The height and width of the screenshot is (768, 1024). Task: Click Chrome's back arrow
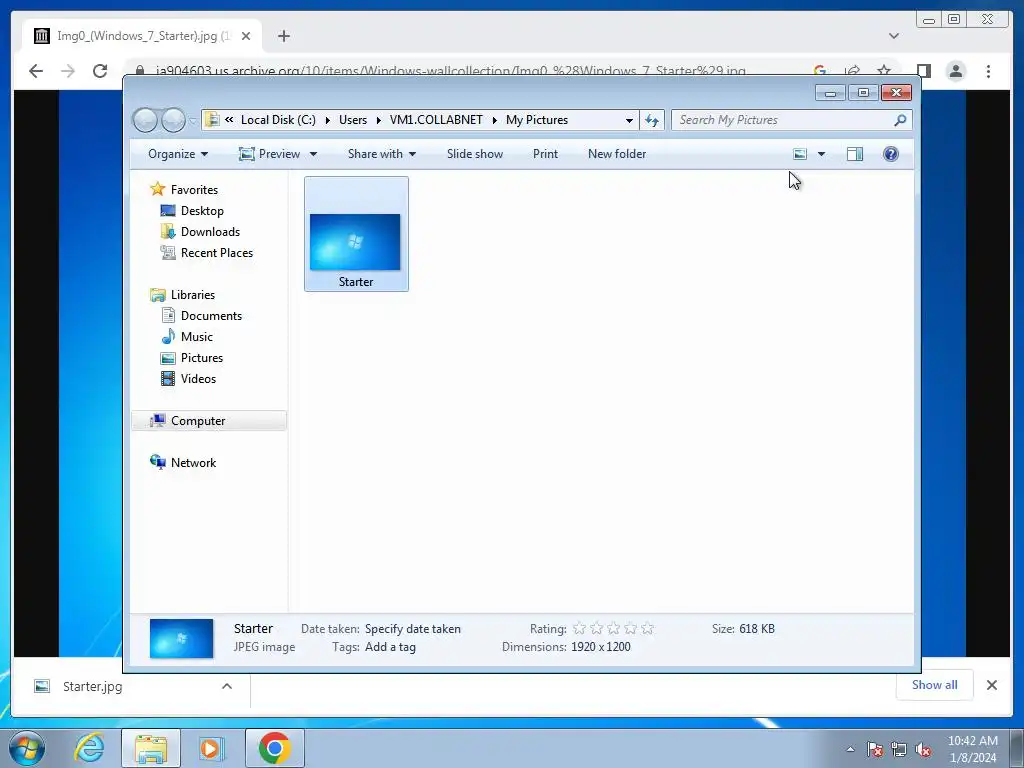pos(36,71)
